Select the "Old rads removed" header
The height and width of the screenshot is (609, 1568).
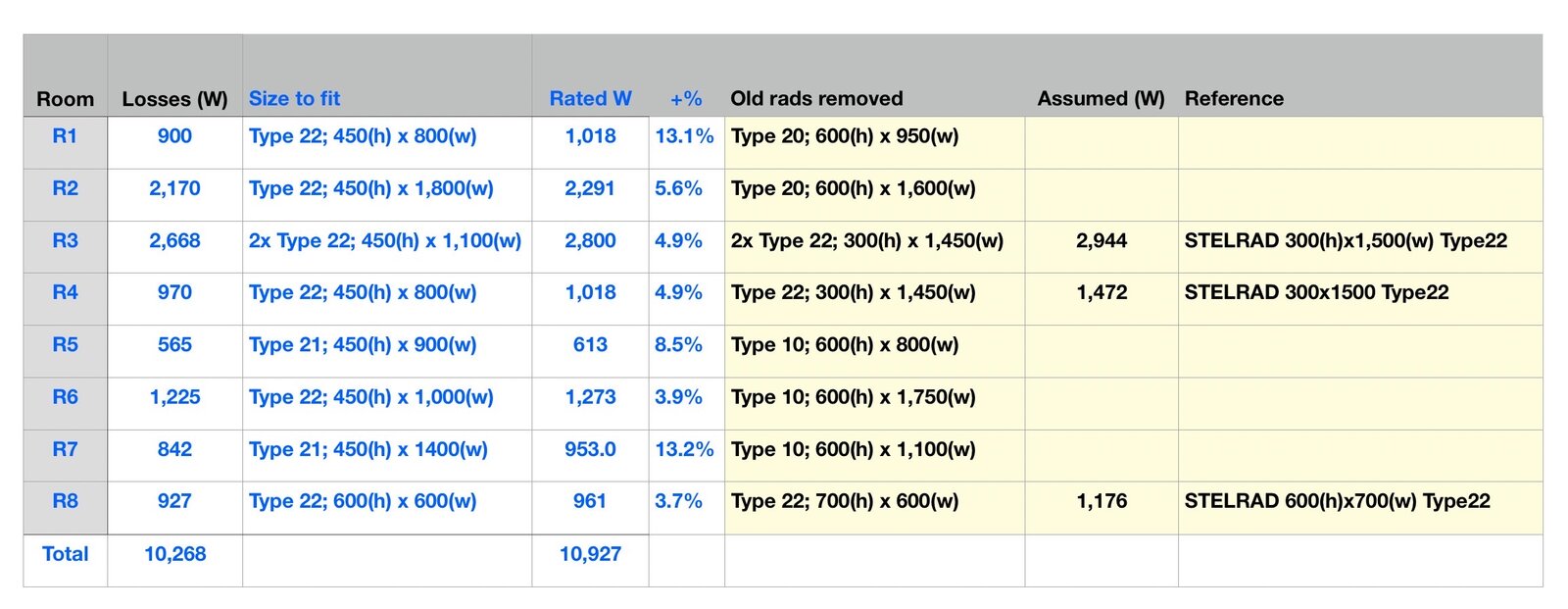click(x=816, y=98)
